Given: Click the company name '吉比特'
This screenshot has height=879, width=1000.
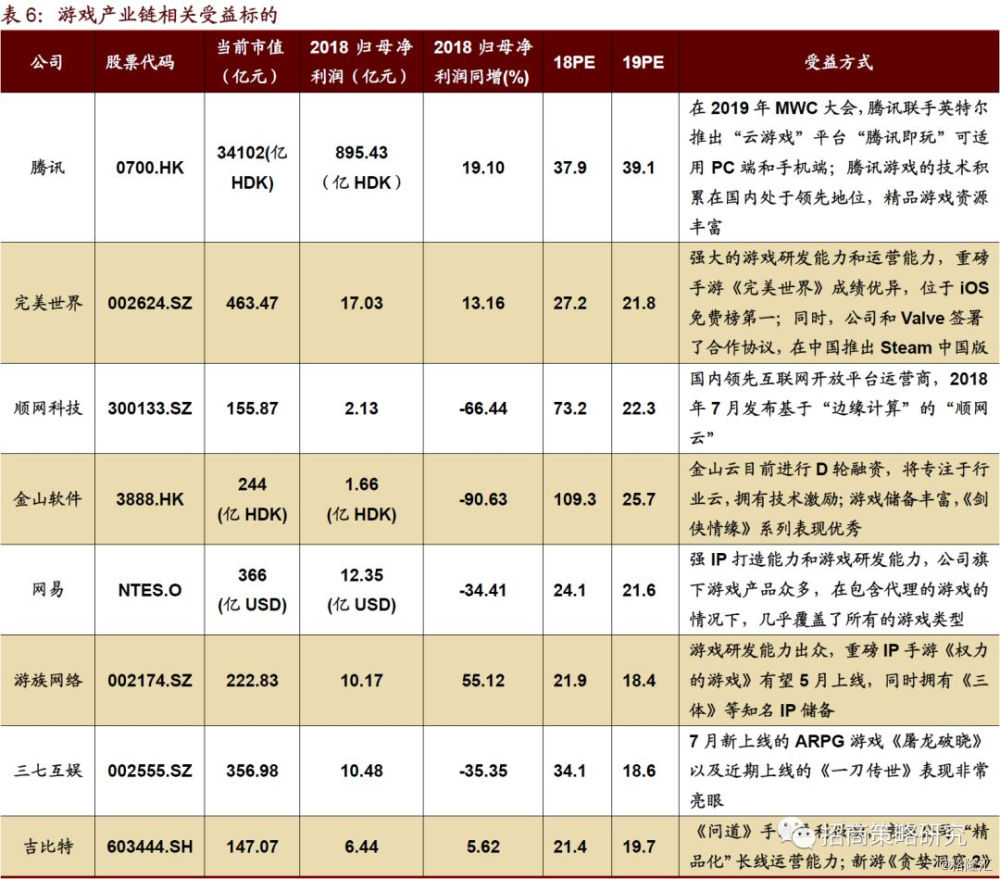Looking at the screenshot, I should 48,846.
